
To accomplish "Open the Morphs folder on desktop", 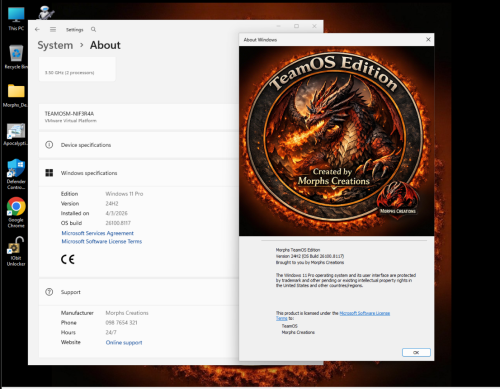I will (x=16, y=95).
